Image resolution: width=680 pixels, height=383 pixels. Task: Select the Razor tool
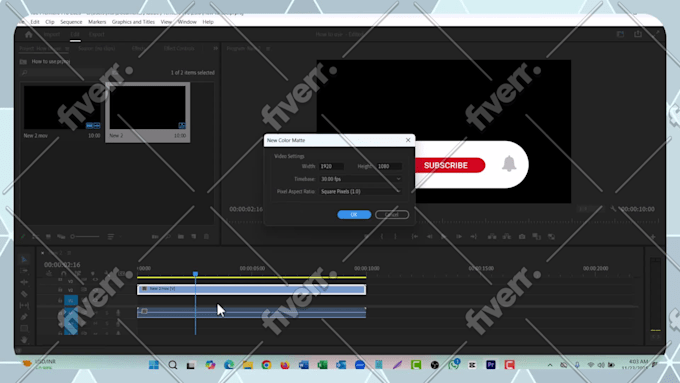[24, 294]
